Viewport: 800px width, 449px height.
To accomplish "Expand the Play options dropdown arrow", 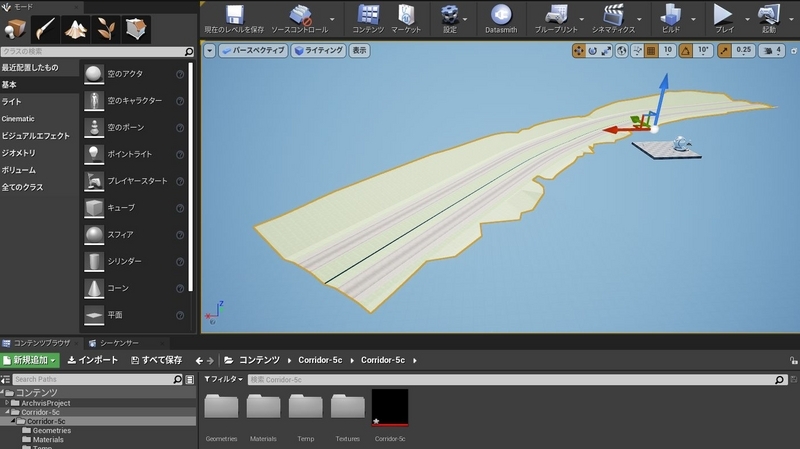I will point(747,19).
